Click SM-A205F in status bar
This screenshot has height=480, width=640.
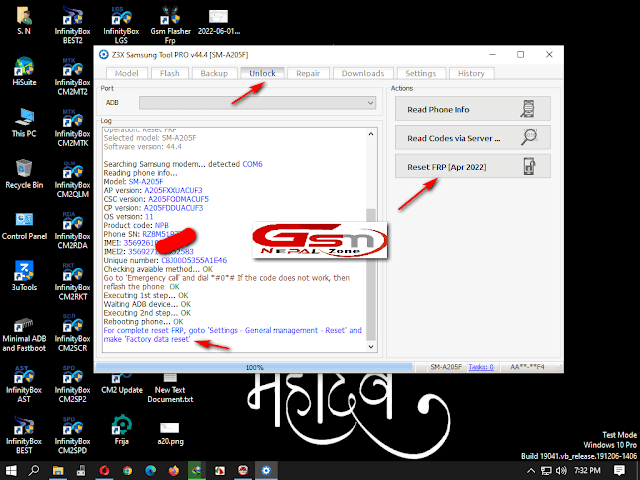coord(446,367)
